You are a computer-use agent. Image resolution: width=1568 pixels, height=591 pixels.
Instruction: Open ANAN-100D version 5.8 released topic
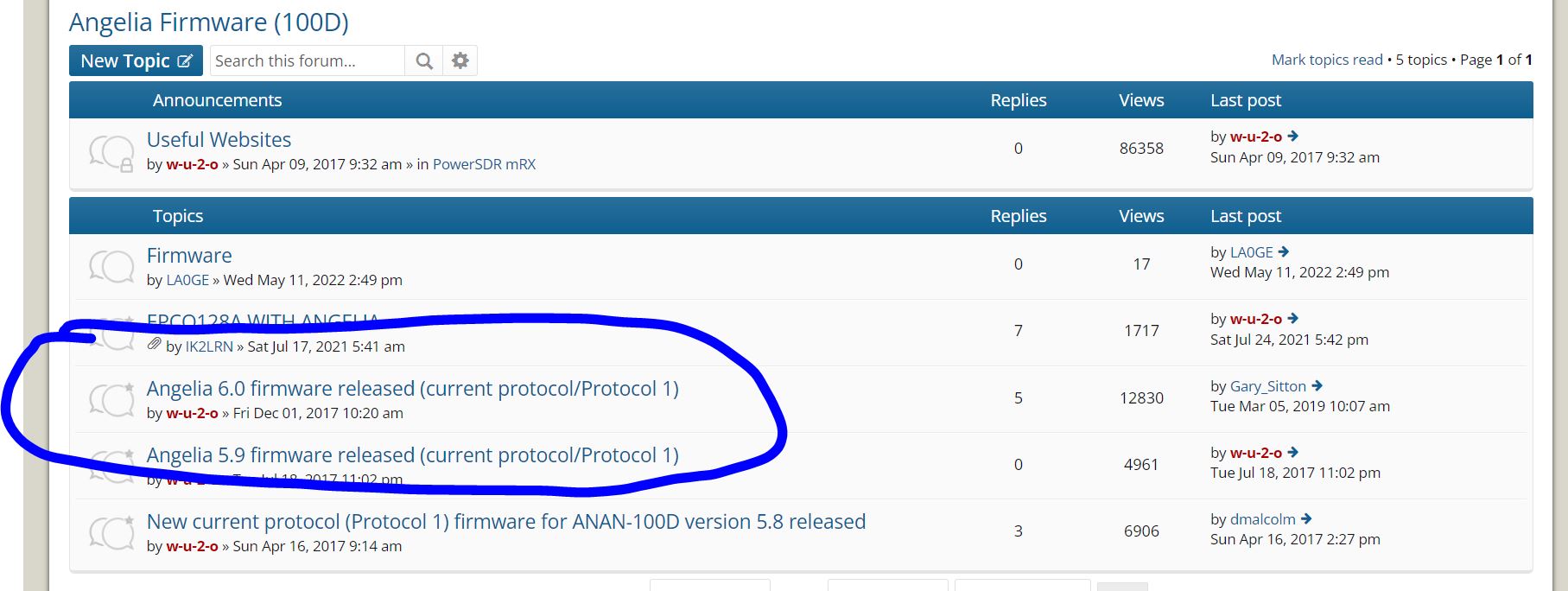(x=505, y=522)
